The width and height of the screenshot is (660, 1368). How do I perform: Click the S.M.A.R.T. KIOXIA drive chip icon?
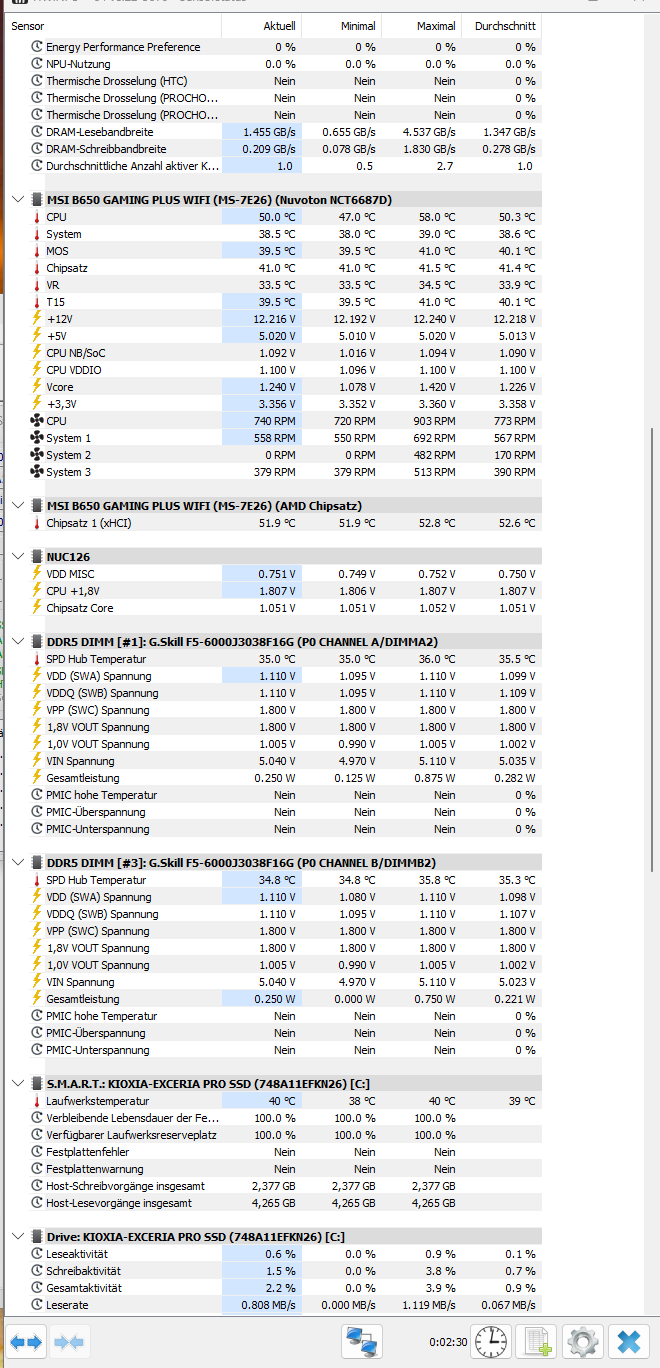(x=38, y=1084)
